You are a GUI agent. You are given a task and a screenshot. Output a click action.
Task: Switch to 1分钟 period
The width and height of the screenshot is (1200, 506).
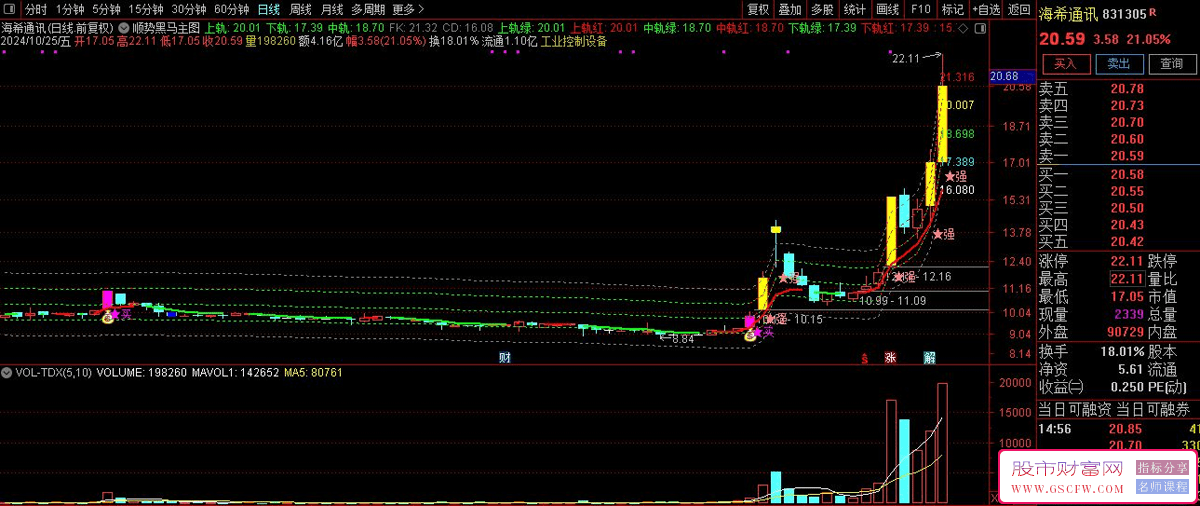tap(70, 9)
